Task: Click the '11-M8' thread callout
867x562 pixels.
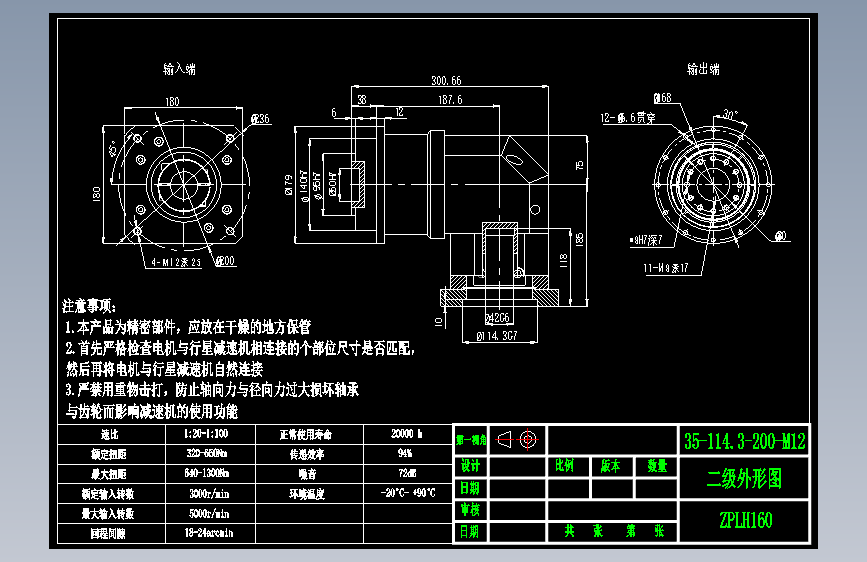Action: point(666,268)
